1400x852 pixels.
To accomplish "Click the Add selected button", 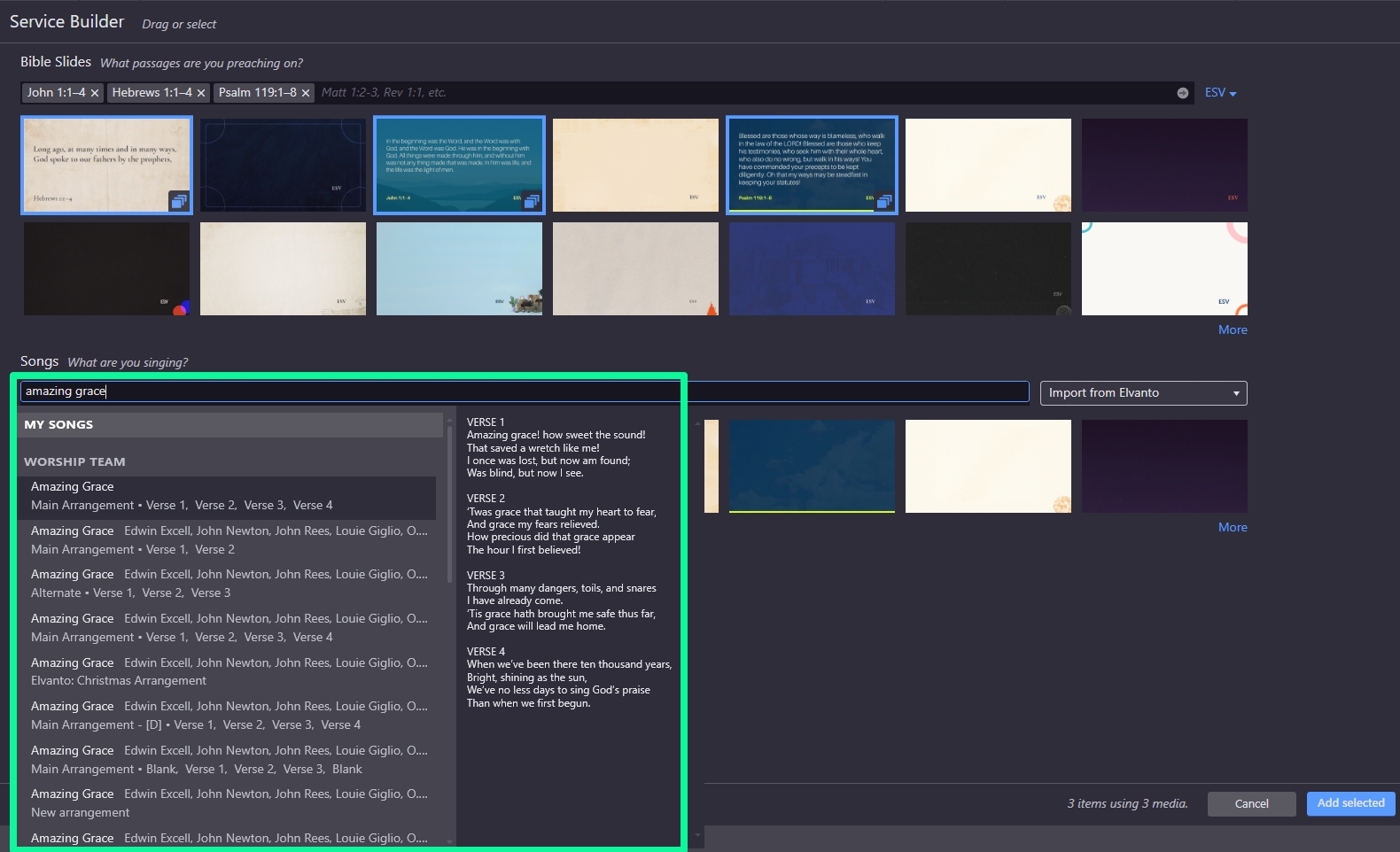I will click(1351, 803).
